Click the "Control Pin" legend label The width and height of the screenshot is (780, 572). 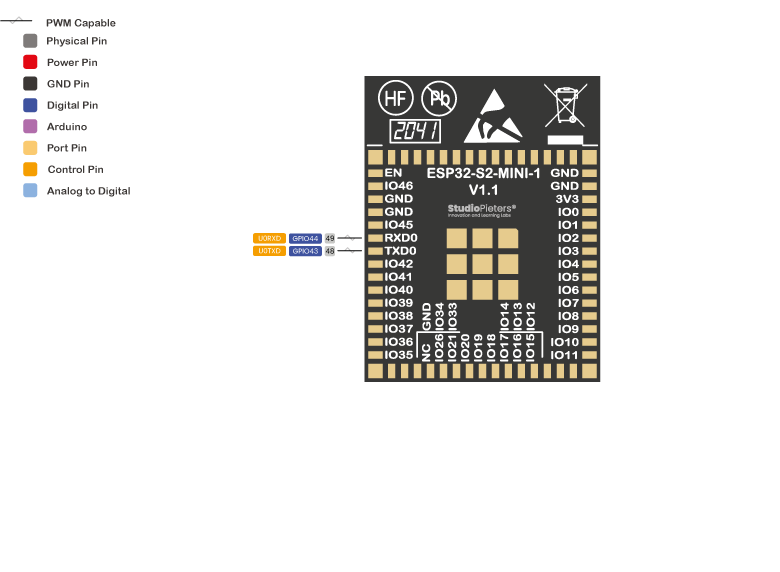76,169
